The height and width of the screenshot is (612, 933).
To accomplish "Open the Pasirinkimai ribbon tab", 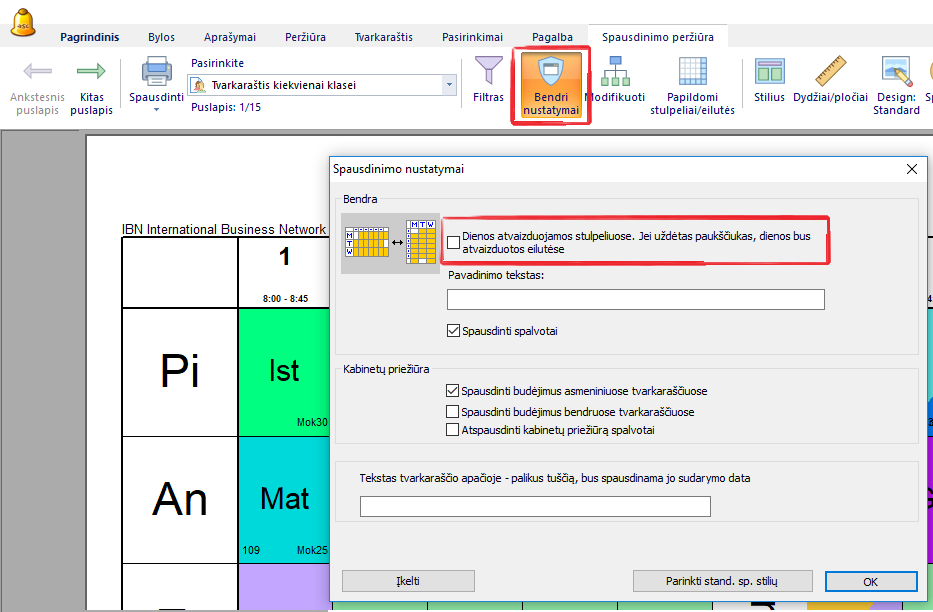I will click(473, 37).
